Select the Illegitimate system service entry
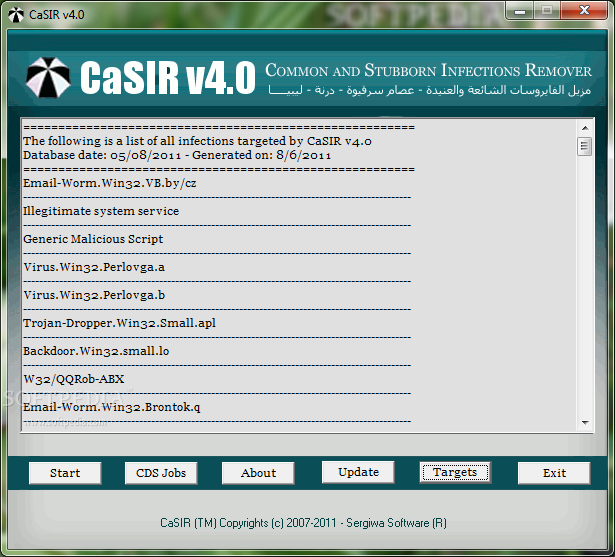 (101, 211)
